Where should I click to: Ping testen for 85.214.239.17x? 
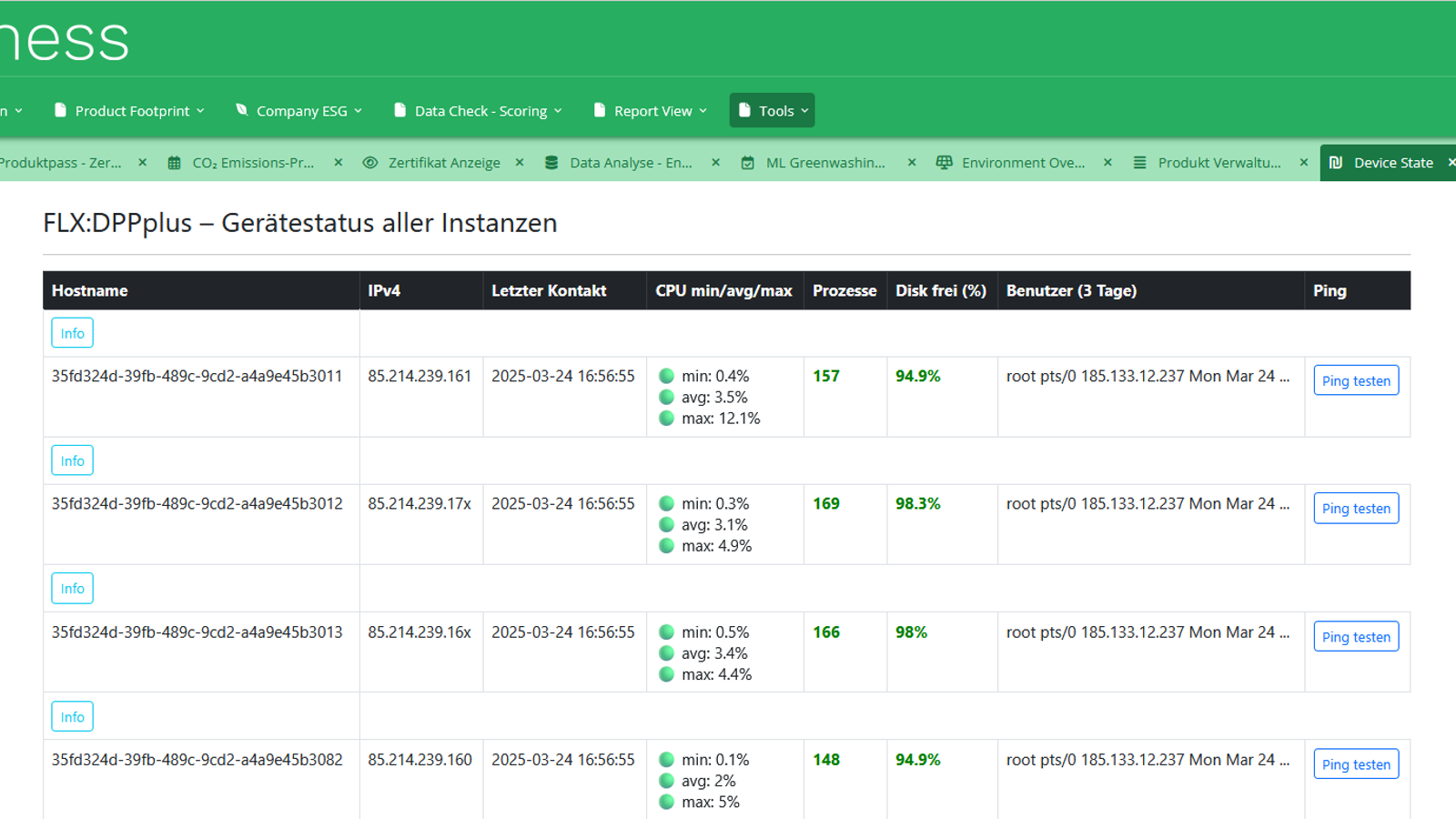point(1356,508)
